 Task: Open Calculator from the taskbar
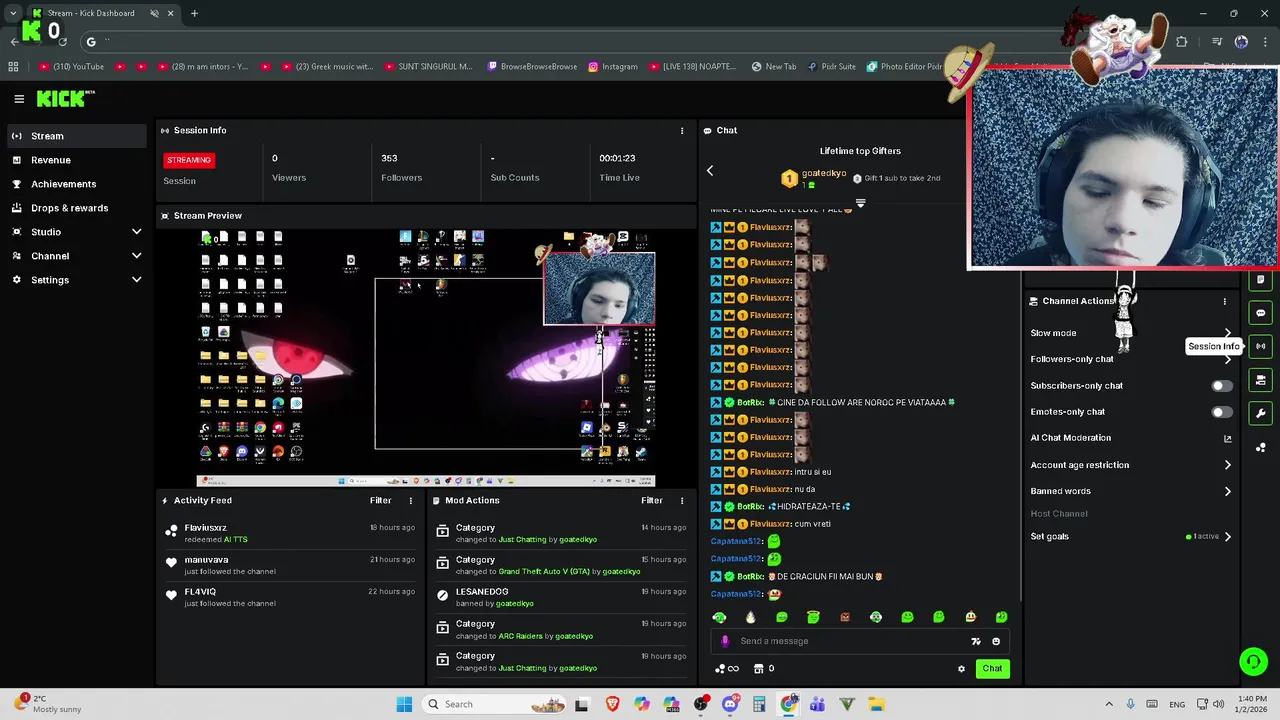click(759, 704)
